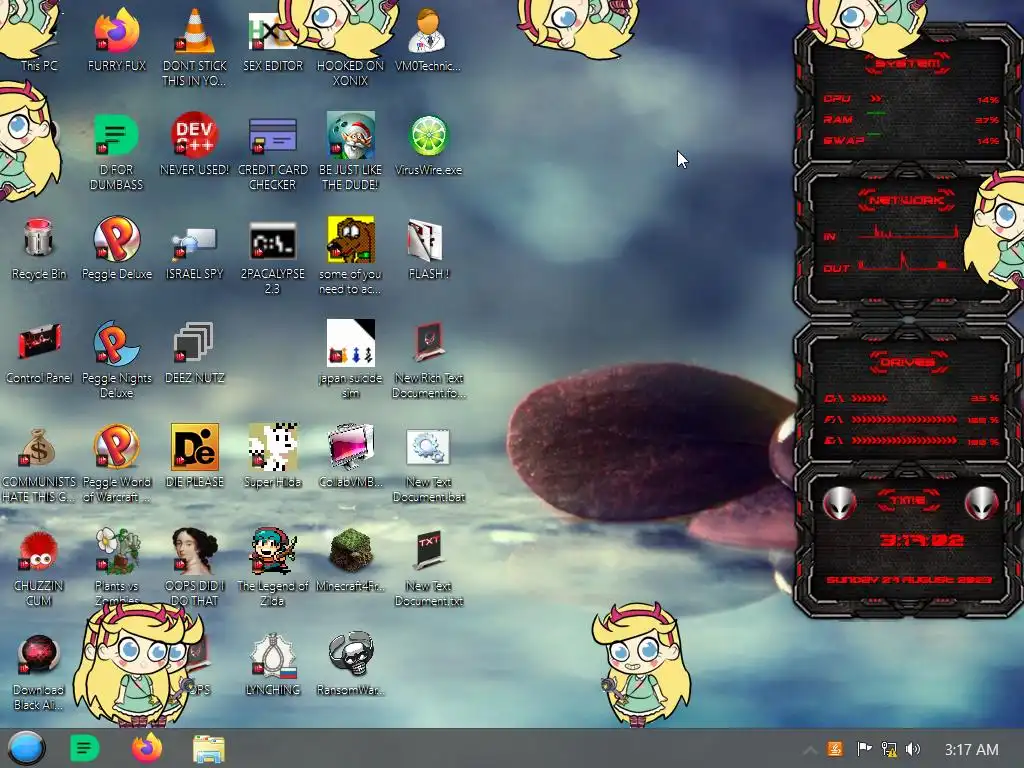Launch Super Hilda game
1024x768 pixels.
272,447
